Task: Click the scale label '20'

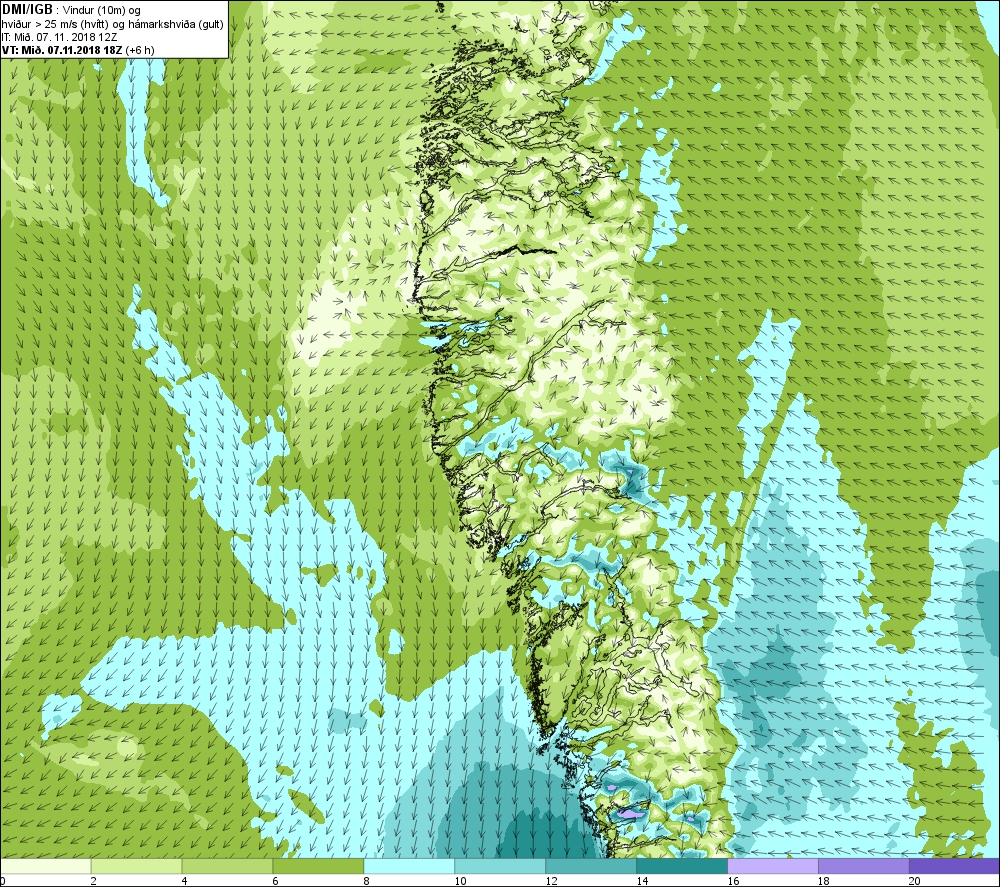Action: click(915, 881)
